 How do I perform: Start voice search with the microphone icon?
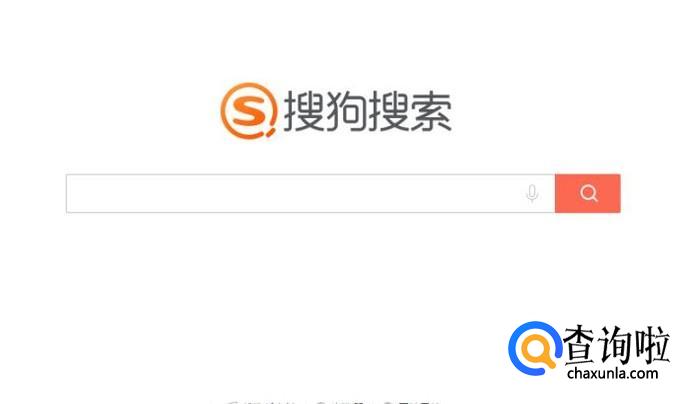532,194
